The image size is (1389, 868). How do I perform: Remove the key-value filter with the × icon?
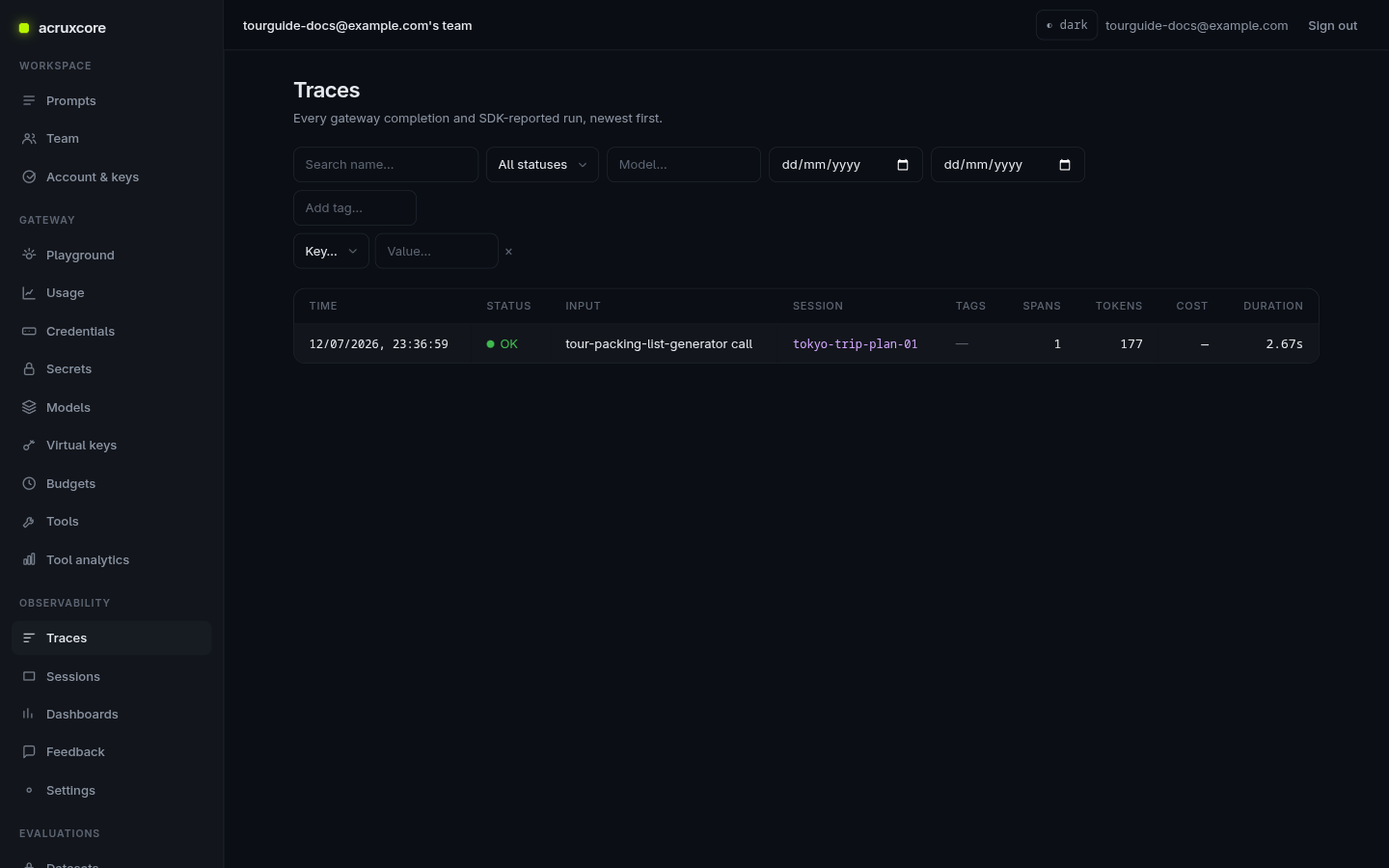(x=508, y=252)
